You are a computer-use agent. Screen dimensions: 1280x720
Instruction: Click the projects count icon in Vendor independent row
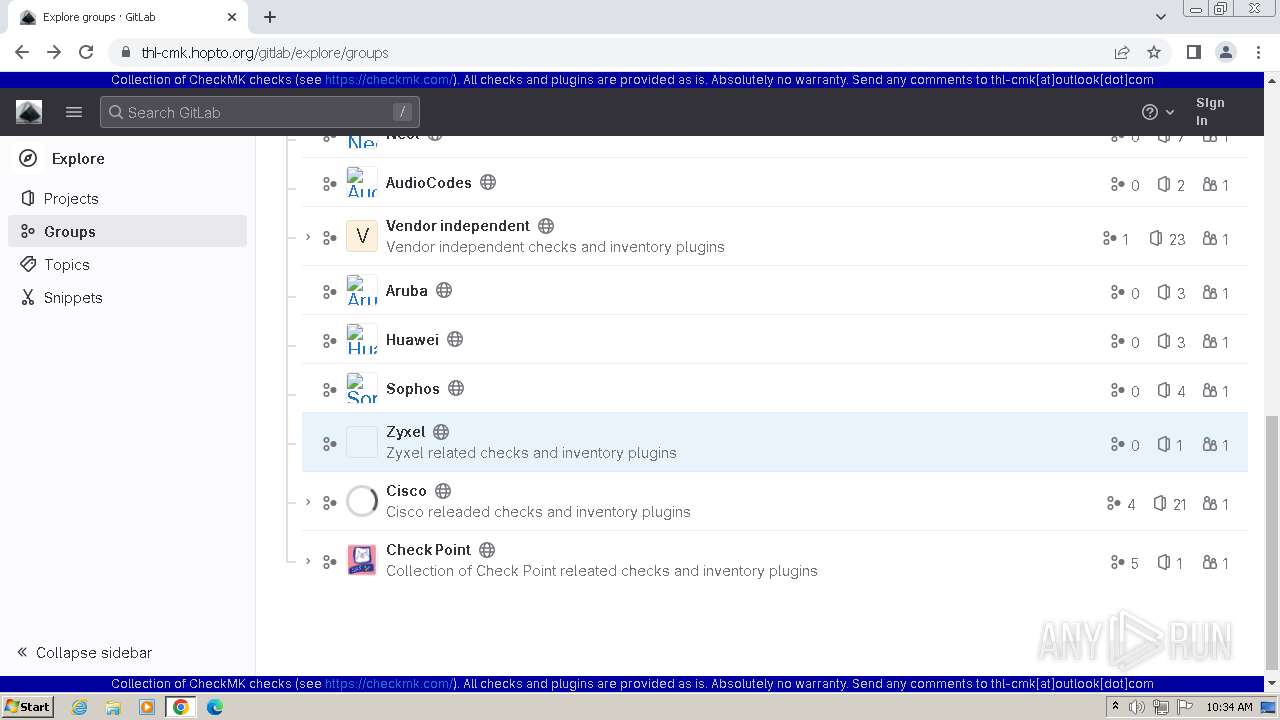1156,238
